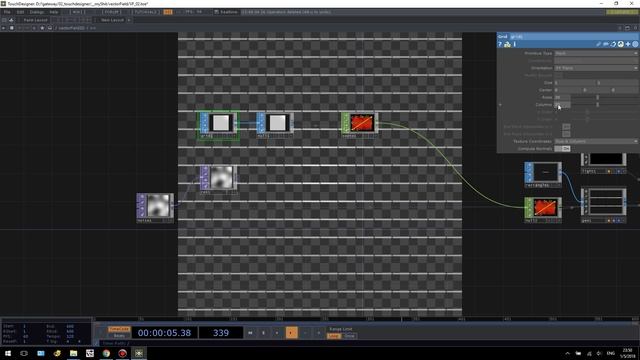This screenshot has height=360, width=640.
Task: Click the copy parameters curved arrow icon
Action: coord(613,44)
